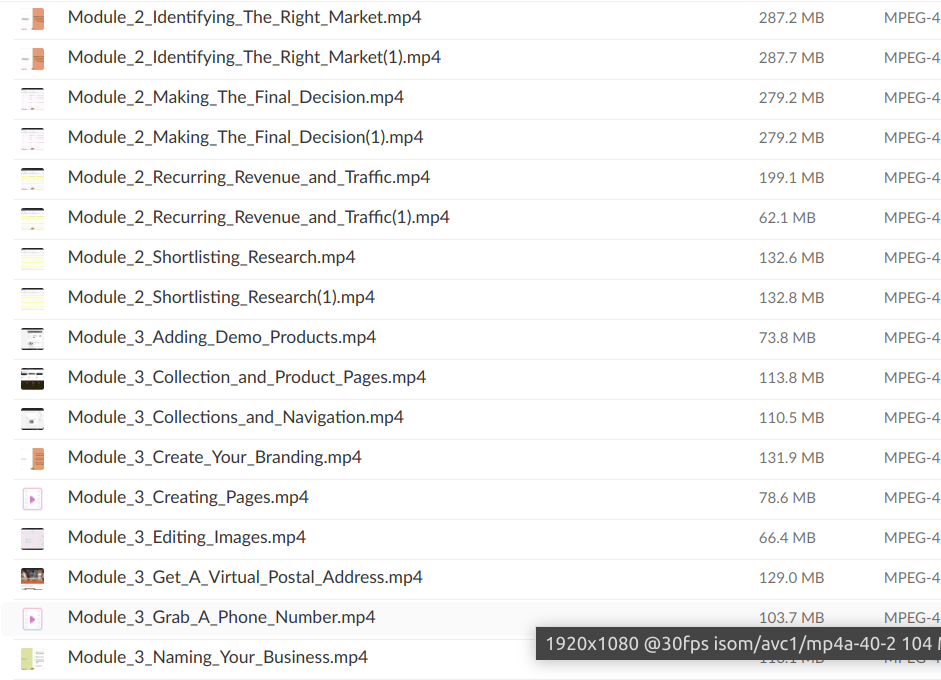This screenshot has height=680, width=941.
Task: Click thumbnail of Module_3_Adding_Demo_Products.mp4
Action: 32,338
